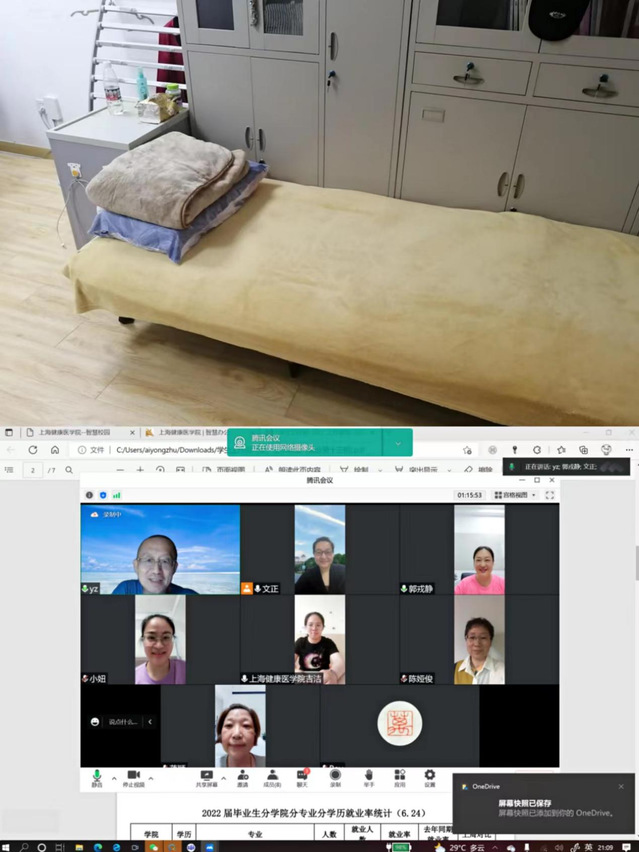Expand camera options arrow next to stop video
Screen dimensions: 639x852
152,777
